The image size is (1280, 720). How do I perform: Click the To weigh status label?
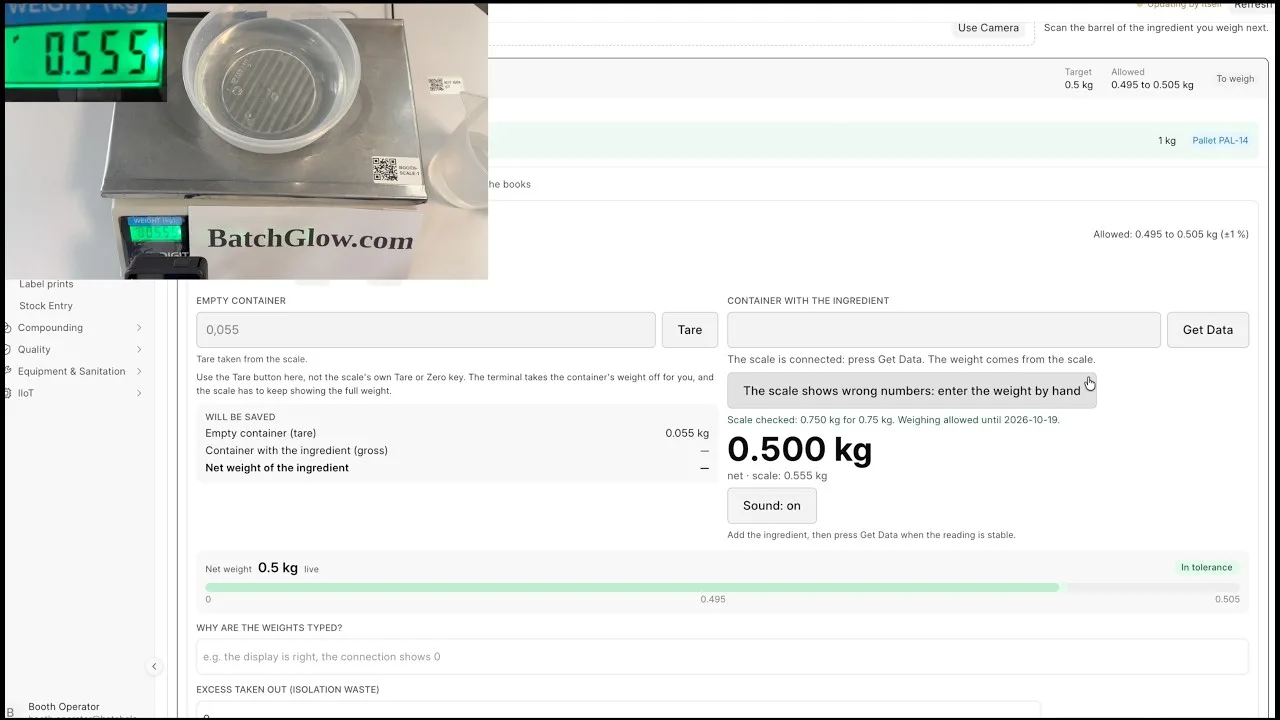coord(1235,79)
